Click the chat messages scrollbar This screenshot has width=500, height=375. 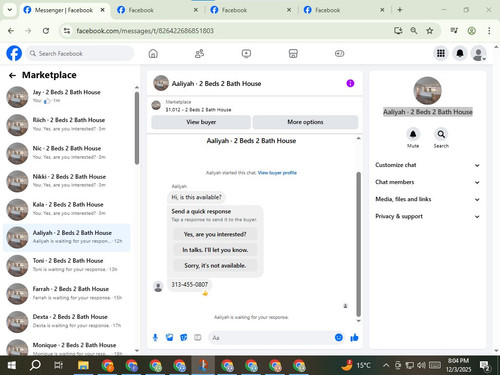pyautogui.click(x=359, y=244)
